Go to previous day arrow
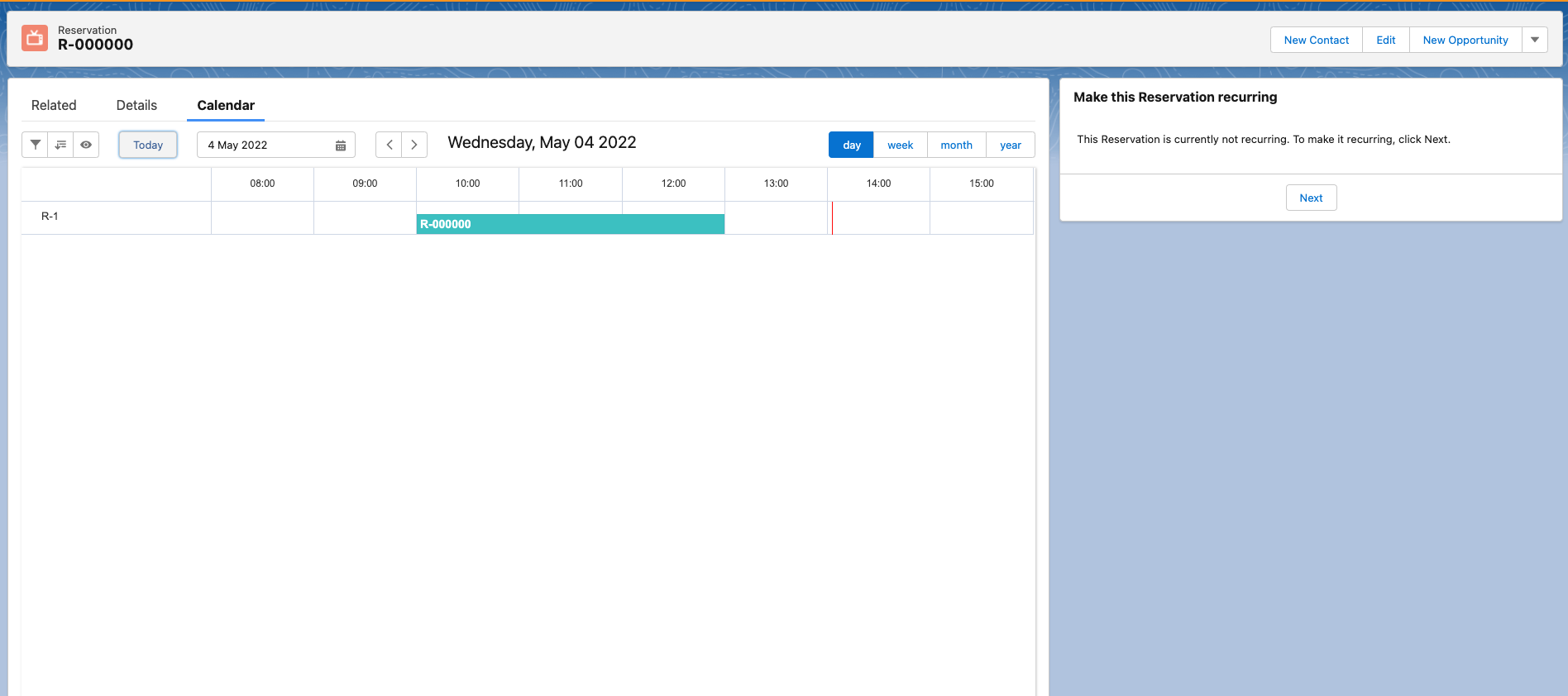1568x696 pixels. 389,145
